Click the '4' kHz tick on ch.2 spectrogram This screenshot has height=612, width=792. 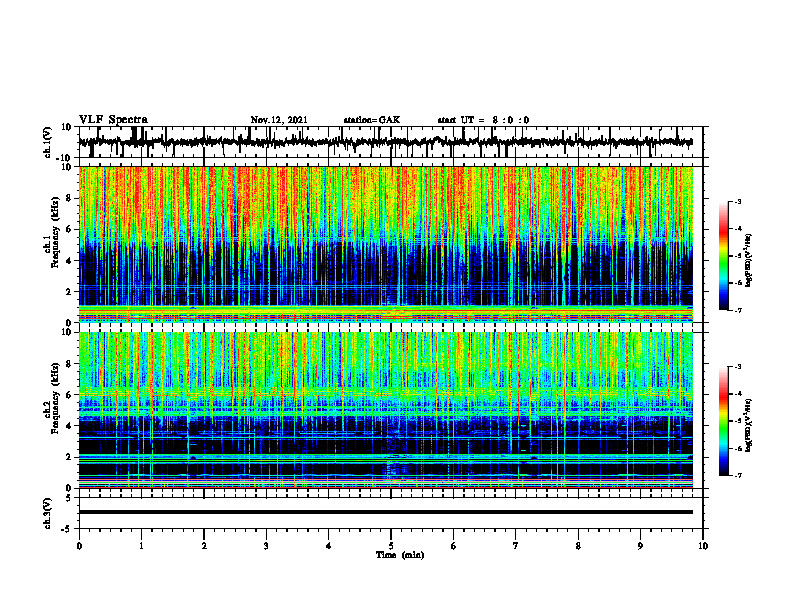click(69, 426)
